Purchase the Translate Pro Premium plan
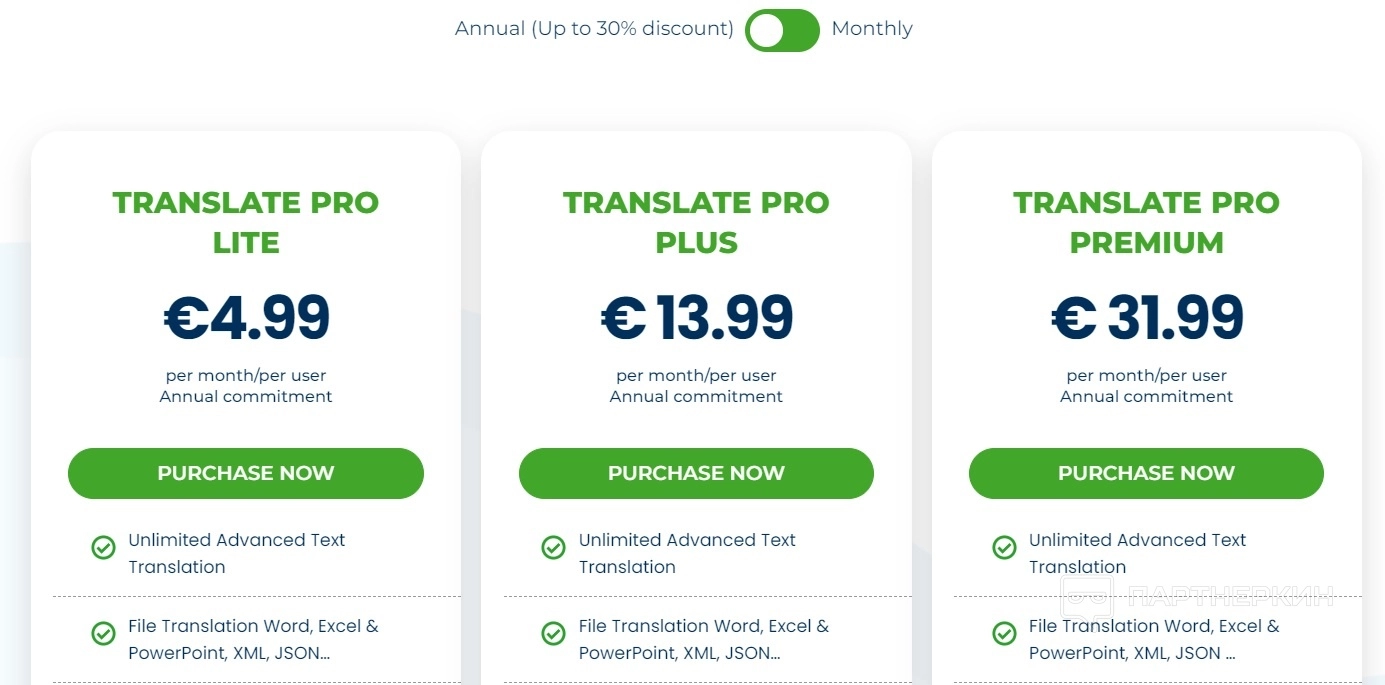Screen dimensions: 1385x685 1146,473
